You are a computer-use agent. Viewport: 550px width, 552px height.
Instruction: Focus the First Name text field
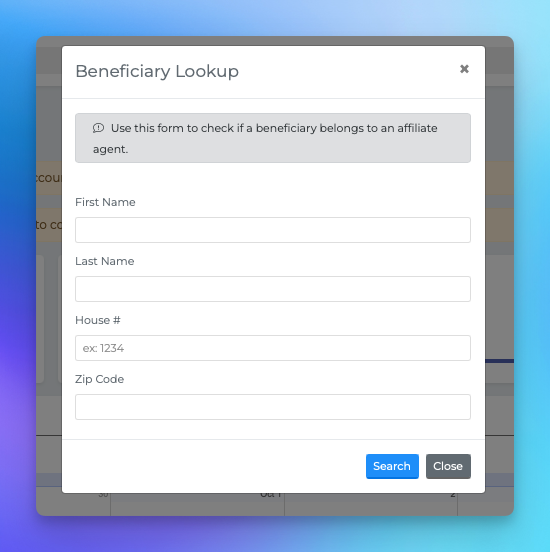tap(273, 230)
